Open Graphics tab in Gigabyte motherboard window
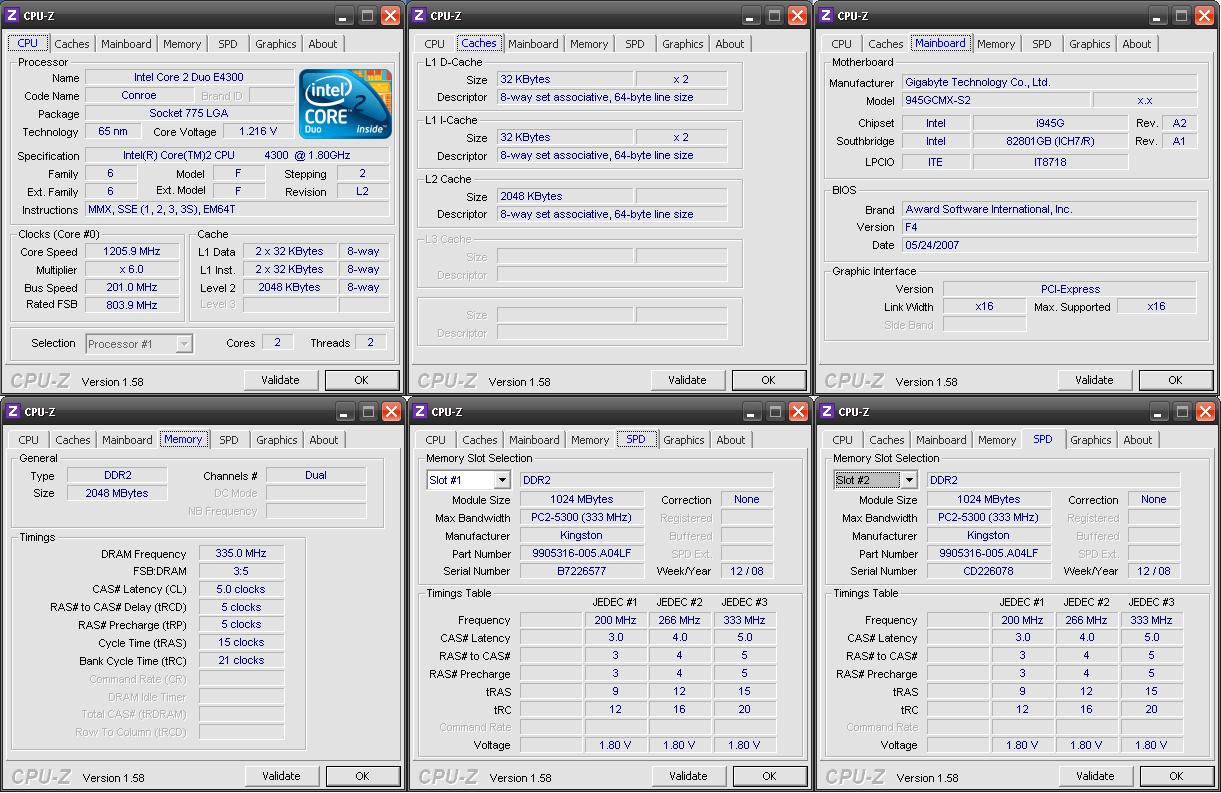1221x793 pixels. click(1090, 44)
